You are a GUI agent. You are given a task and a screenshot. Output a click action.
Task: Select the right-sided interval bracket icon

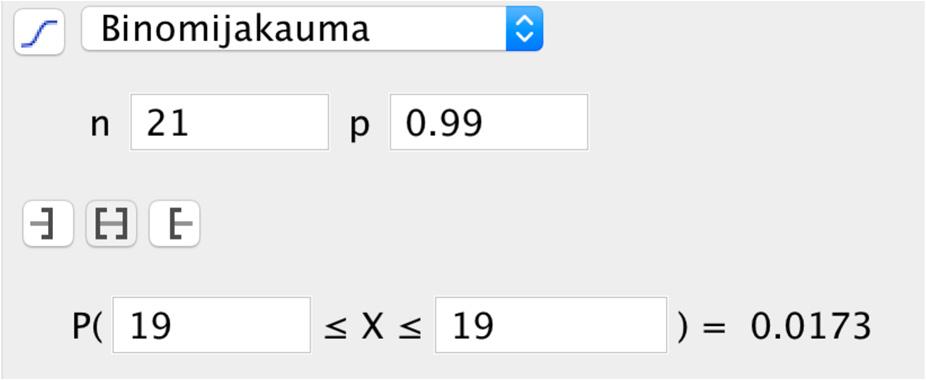click(x=175, y=223)
